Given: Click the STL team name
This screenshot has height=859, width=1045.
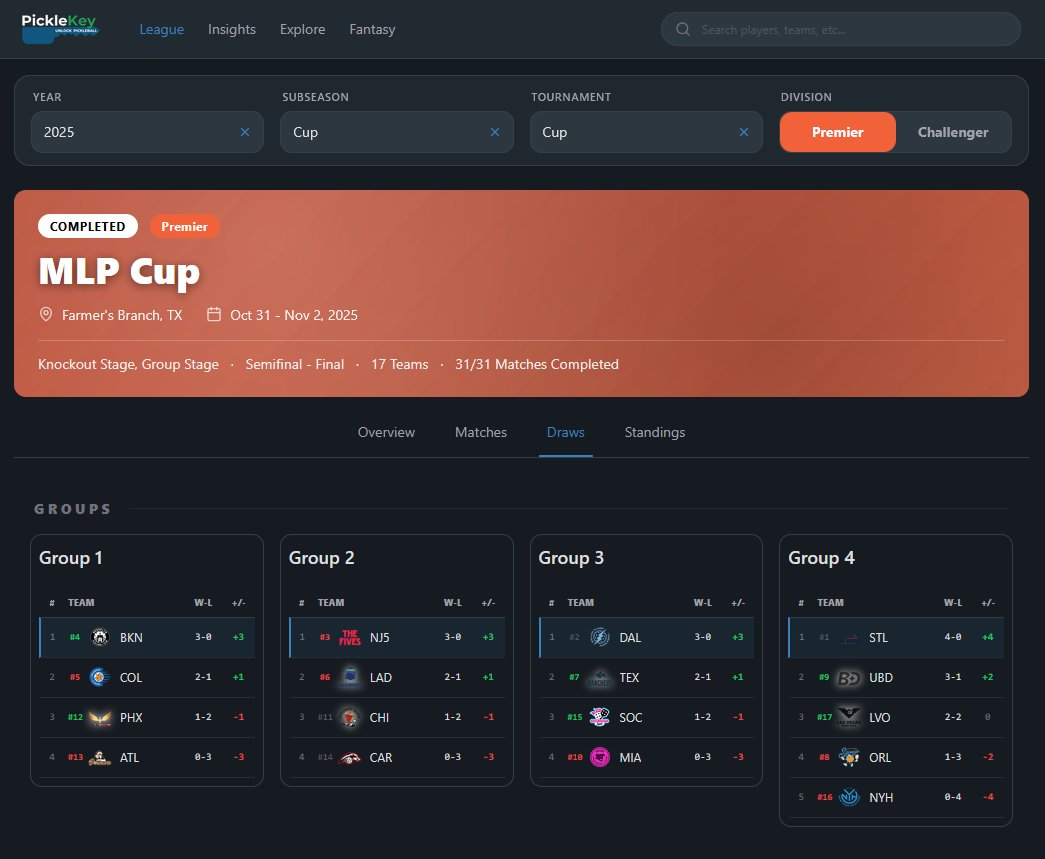Looking at the screenshot, I should tap(878, 638).
